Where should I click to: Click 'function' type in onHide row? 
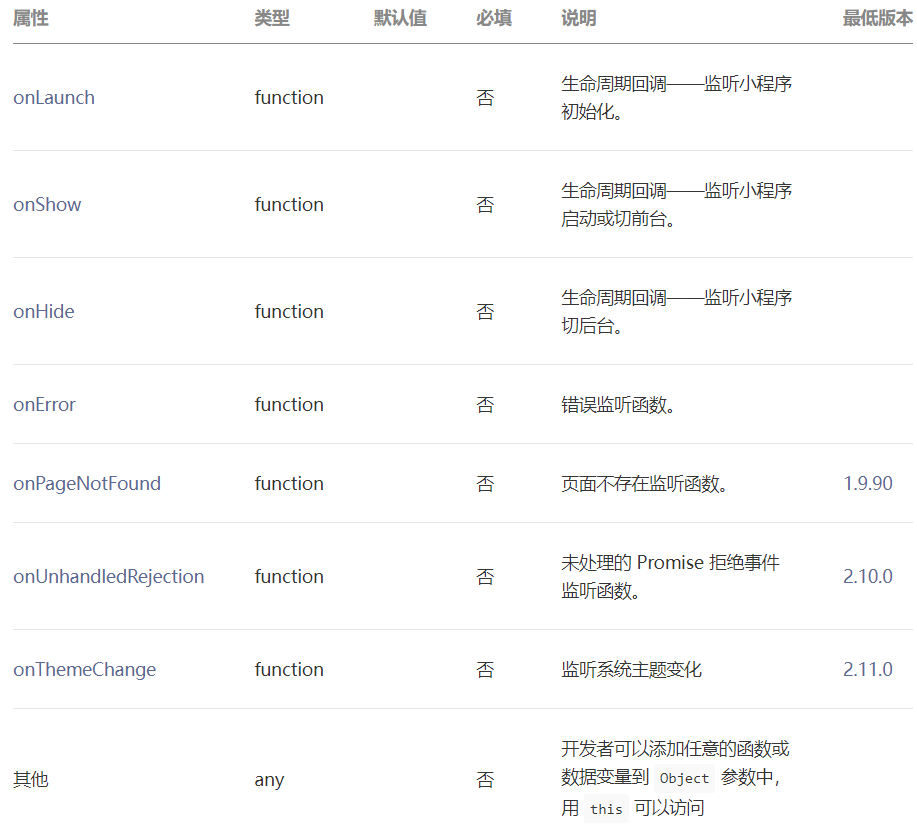click(x=289, y=311)
